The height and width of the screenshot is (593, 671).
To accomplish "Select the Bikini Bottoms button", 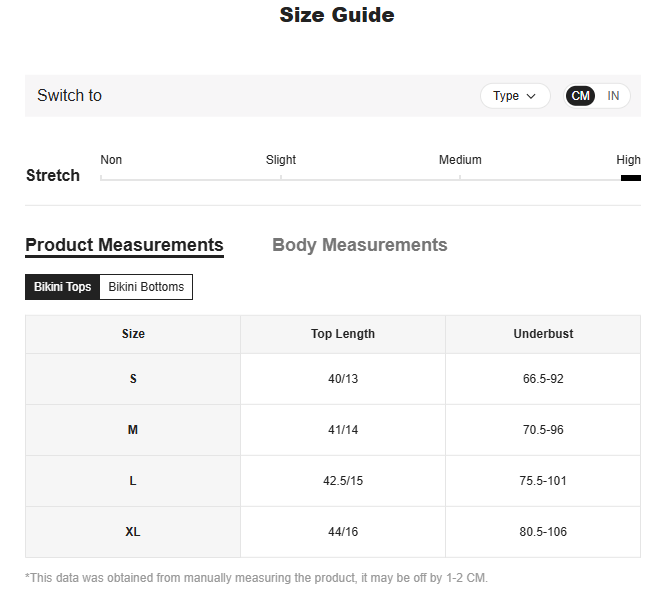I will point(146,287).
